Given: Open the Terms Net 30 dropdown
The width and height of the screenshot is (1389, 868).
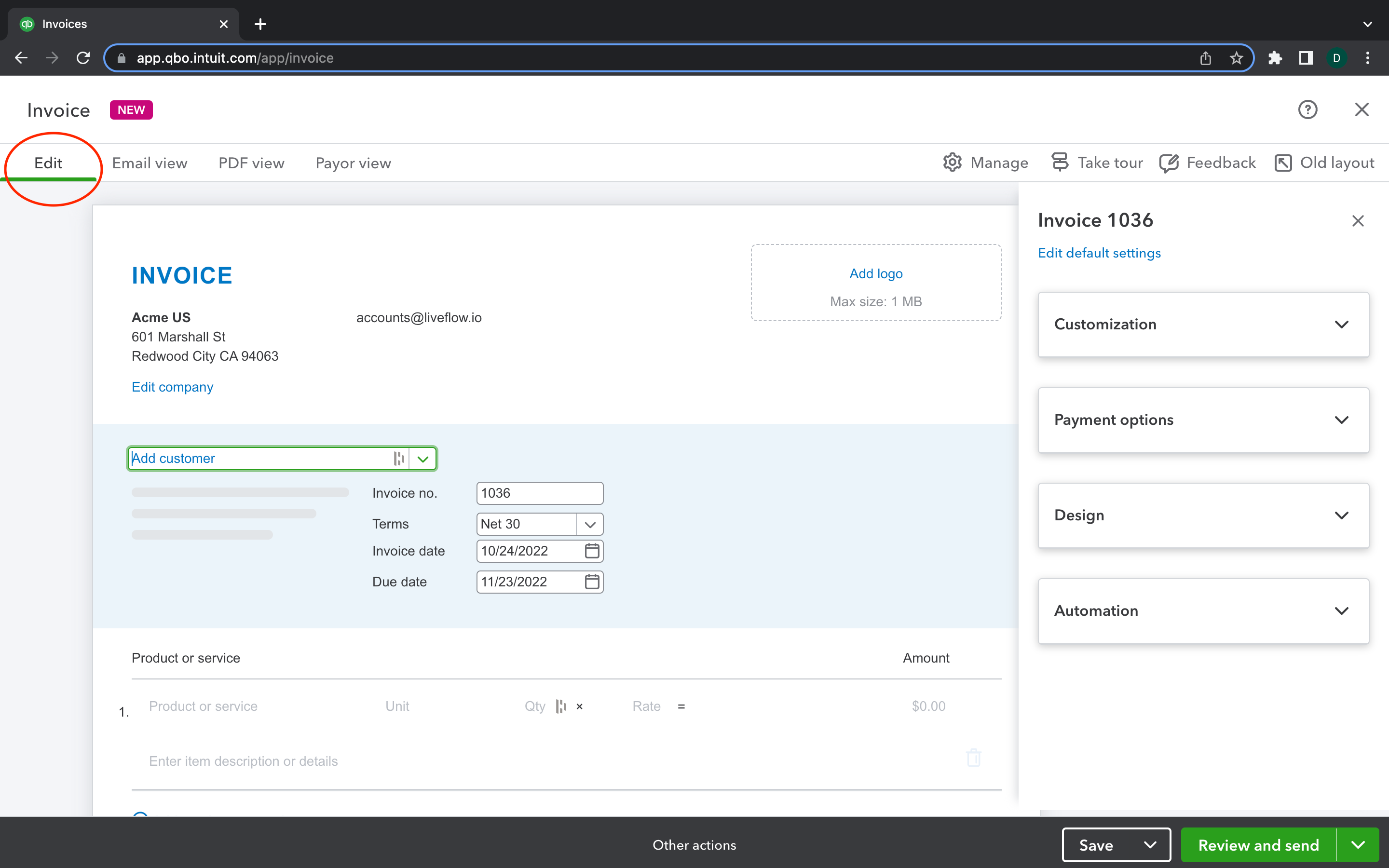Looking at the screenshot, I should click(589, 524).
